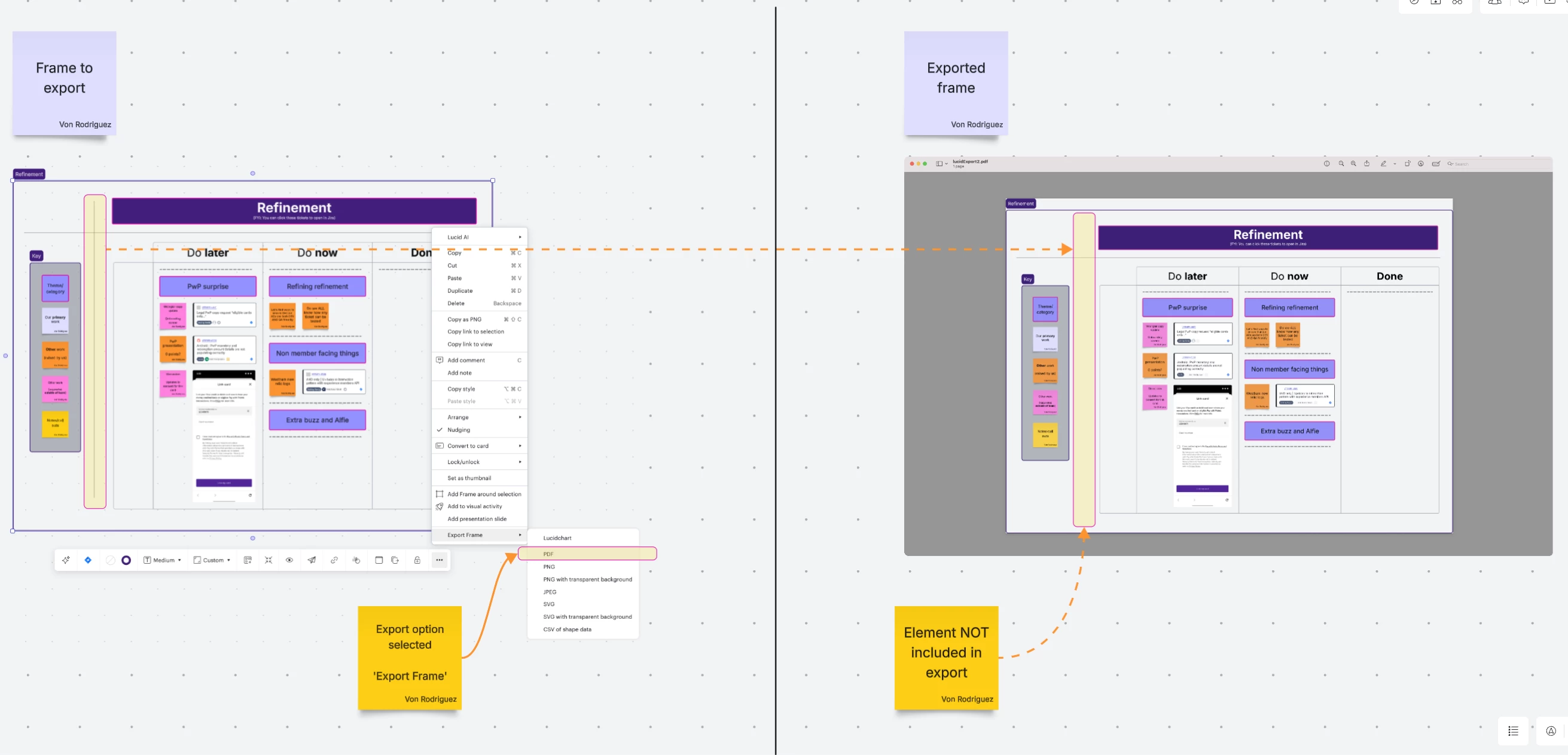Click the Lucid AI sparkle toolbar icon

66,560
